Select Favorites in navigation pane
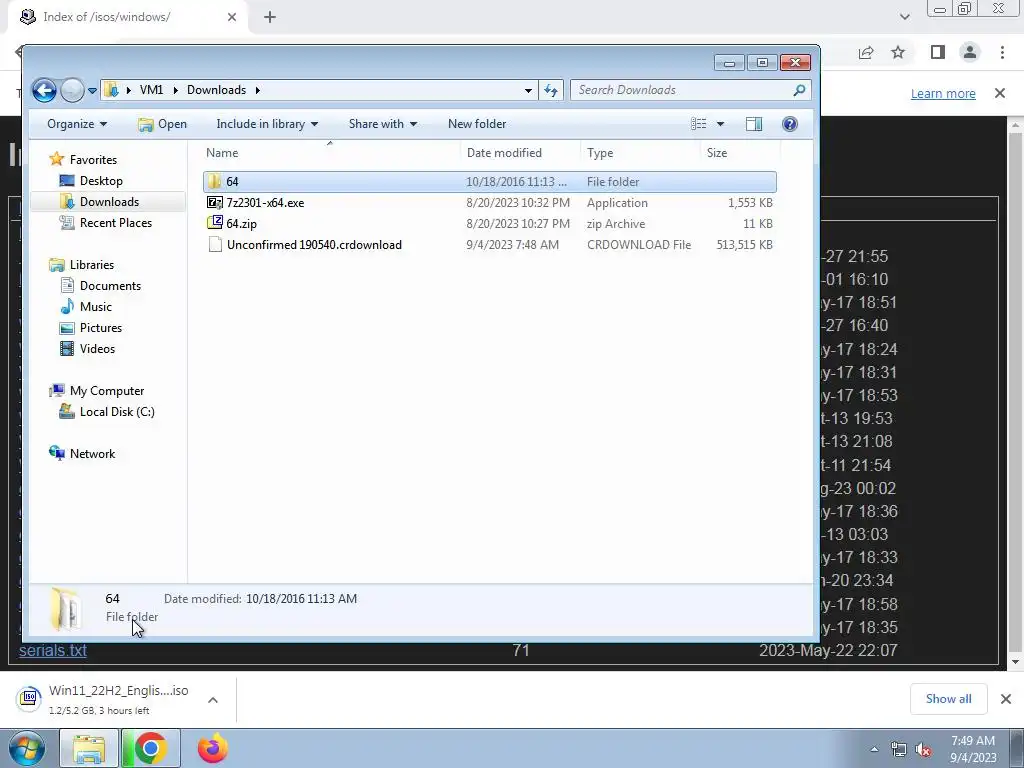Screen dimensions: 1024x768 coord(93,160)
